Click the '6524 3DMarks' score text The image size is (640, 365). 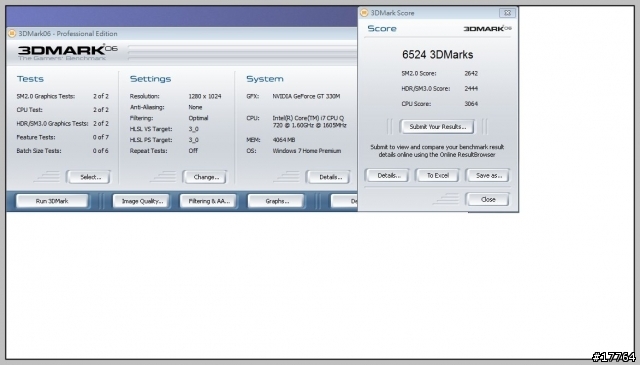(x=437, y=54)
